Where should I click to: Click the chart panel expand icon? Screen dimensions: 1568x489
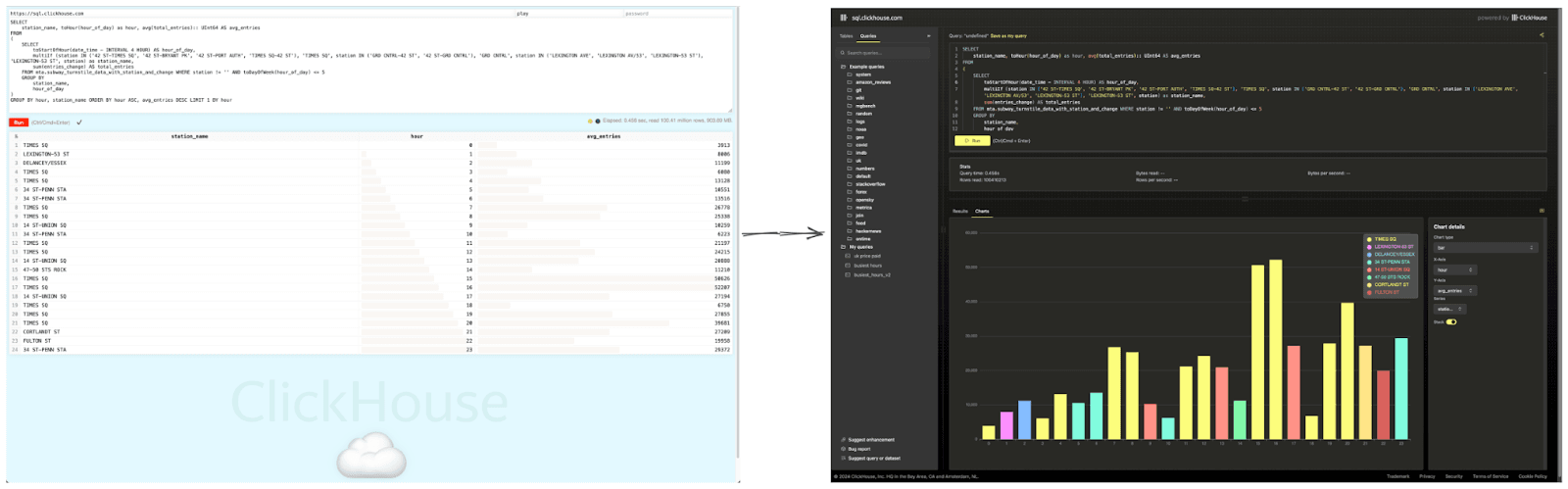pos(1541,211)
